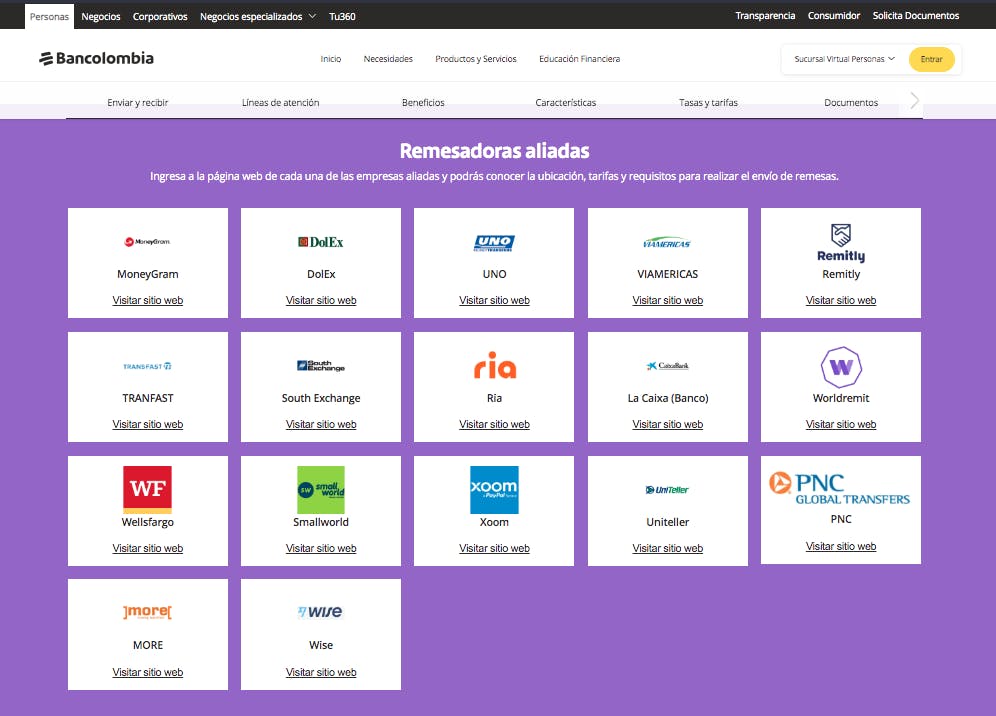This screenshot has height=716, width=996.
Task: Visit VIAMERICAS website link
Action: pyautogui.click(x=668, y=301)
